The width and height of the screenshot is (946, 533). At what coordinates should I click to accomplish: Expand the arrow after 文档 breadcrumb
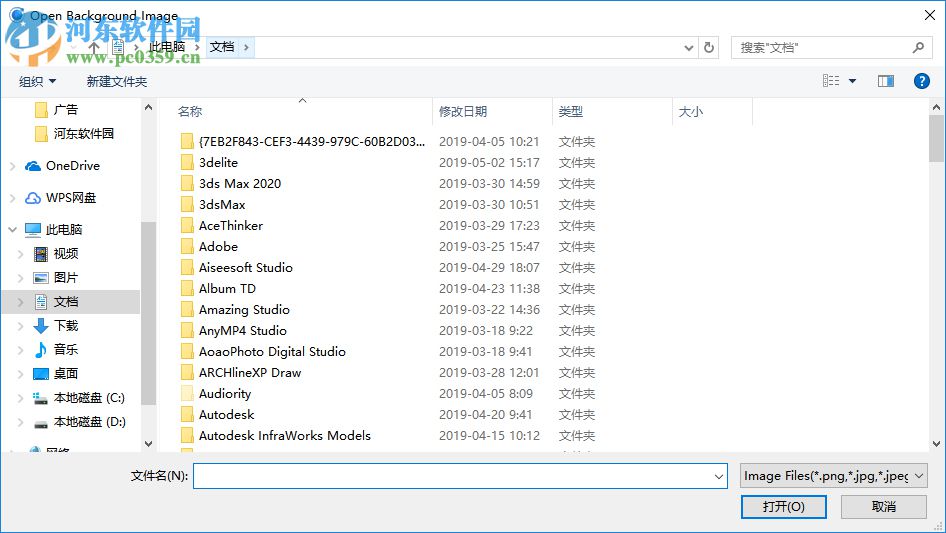(246, 47)
